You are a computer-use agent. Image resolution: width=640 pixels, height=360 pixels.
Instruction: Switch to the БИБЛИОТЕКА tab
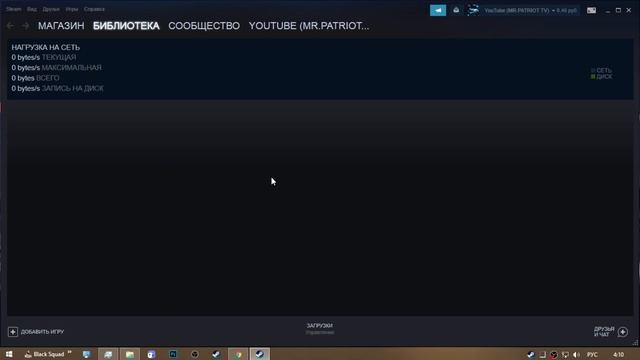[x=126, y=26]
